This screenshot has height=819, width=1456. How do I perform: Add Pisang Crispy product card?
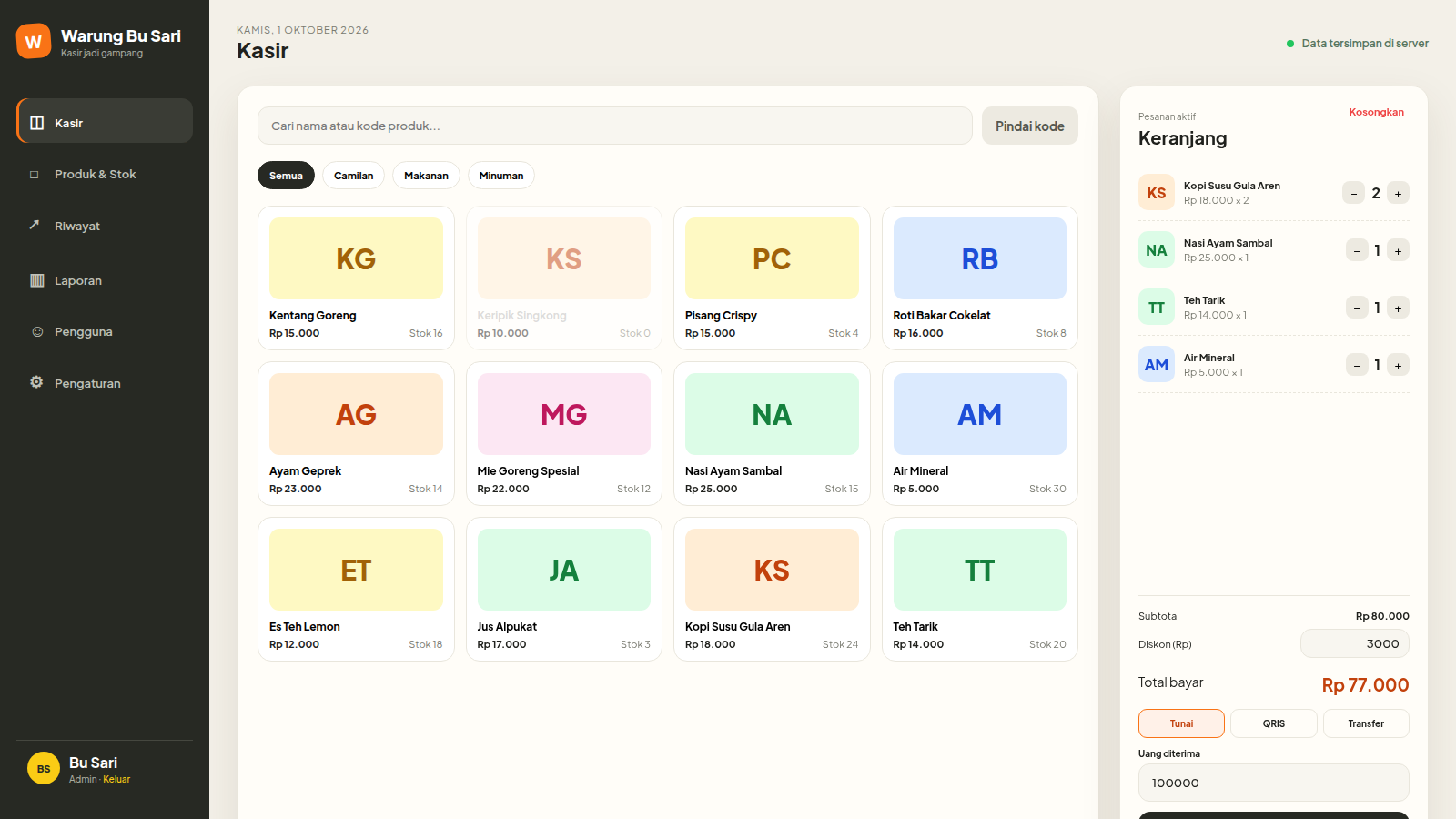point(772,278)
